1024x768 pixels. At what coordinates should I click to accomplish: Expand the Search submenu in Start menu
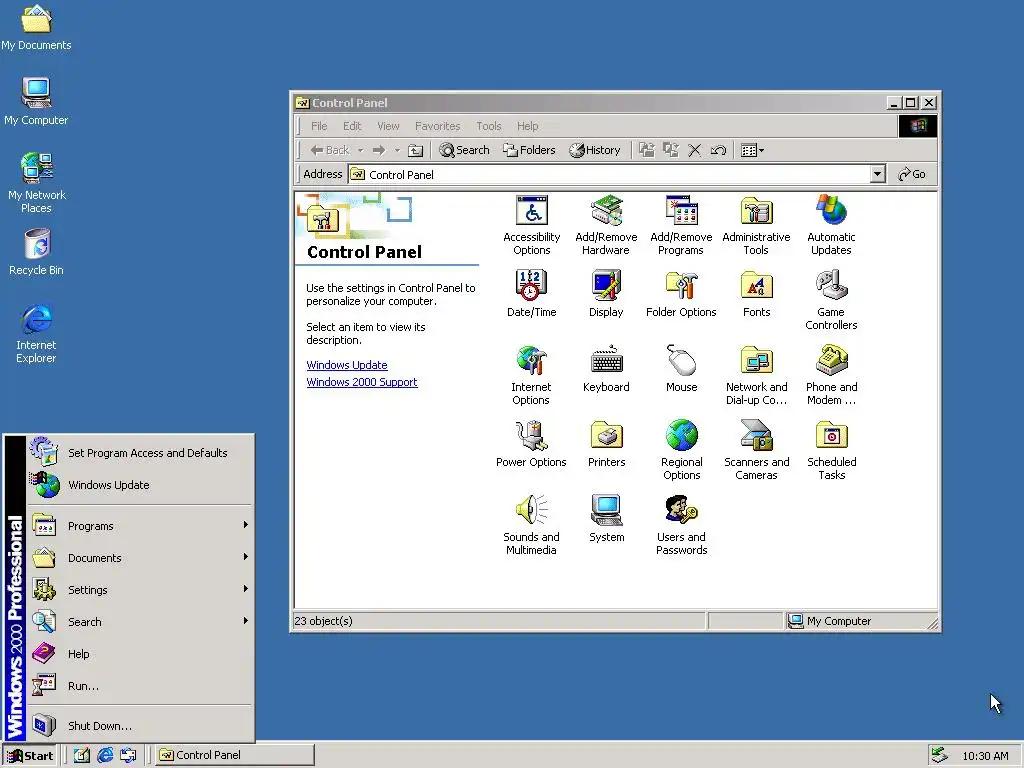coord(141,622)
